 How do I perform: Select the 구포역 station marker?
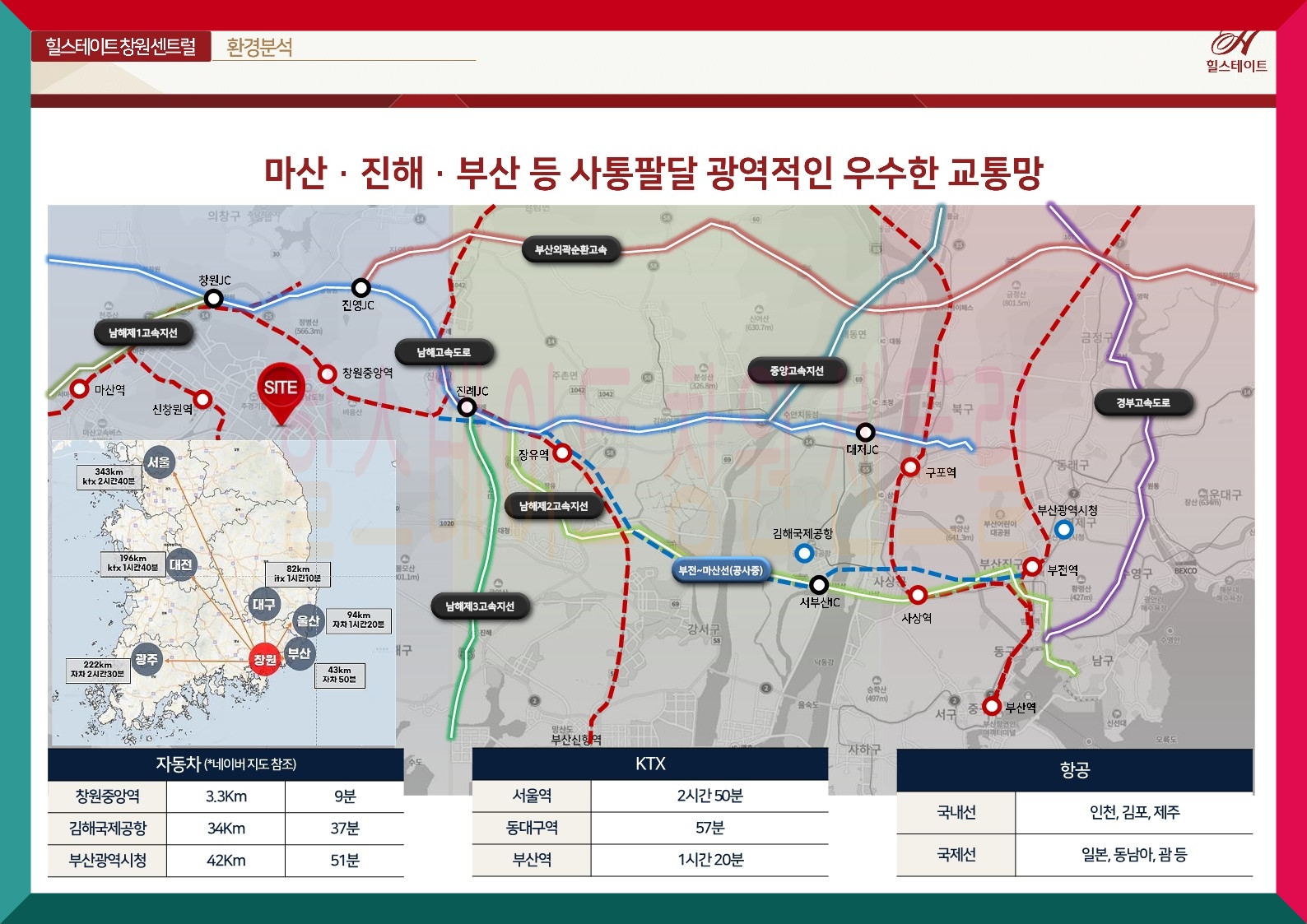[910, 467]
